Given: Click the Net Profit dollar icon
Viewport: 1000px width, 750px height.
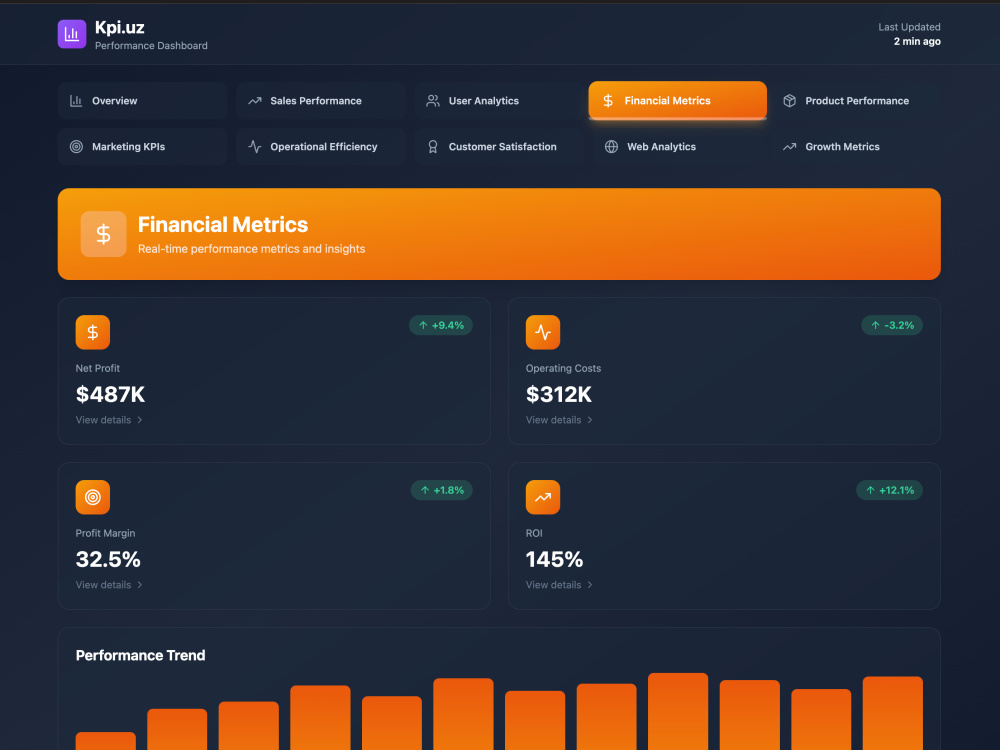Looking at the screenshot, I should 92,332.
